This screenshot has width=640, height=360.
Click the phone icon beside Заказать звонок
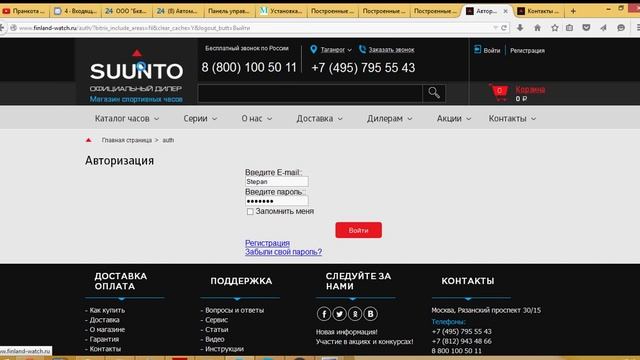click(x=362, y=49)
